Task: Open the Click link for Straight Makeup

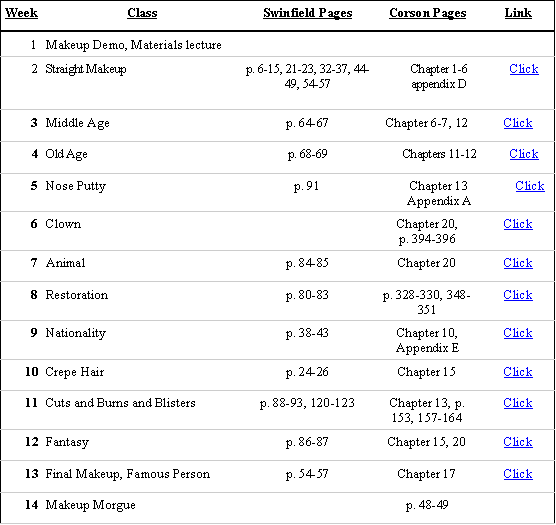Action: (524, 69)
